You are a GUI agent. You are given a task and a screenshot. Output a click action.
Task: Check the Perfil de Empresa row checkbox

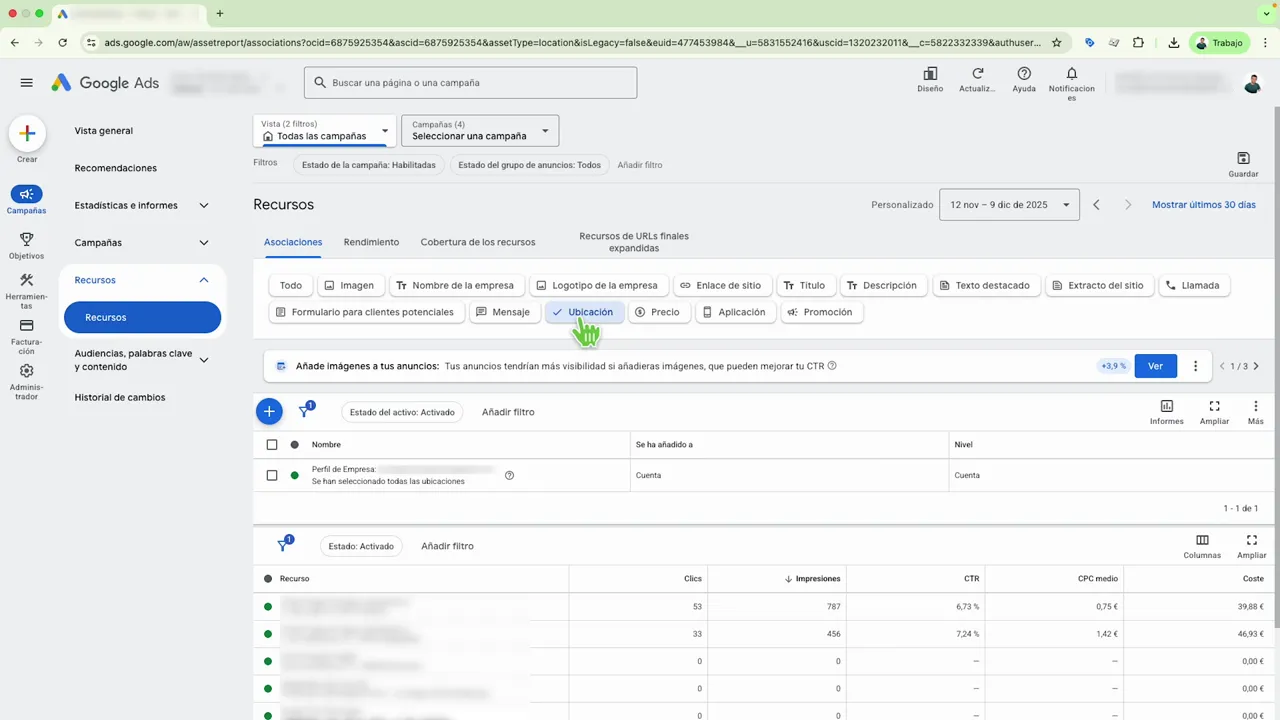(271, 475)
